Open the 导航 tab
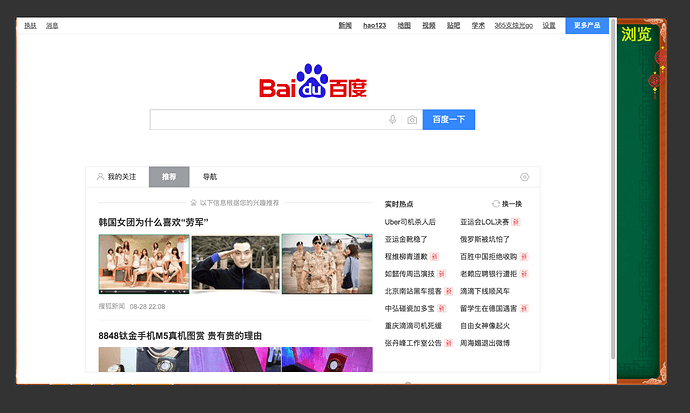This screenshot has height=413, width=690. click(209, 177)
